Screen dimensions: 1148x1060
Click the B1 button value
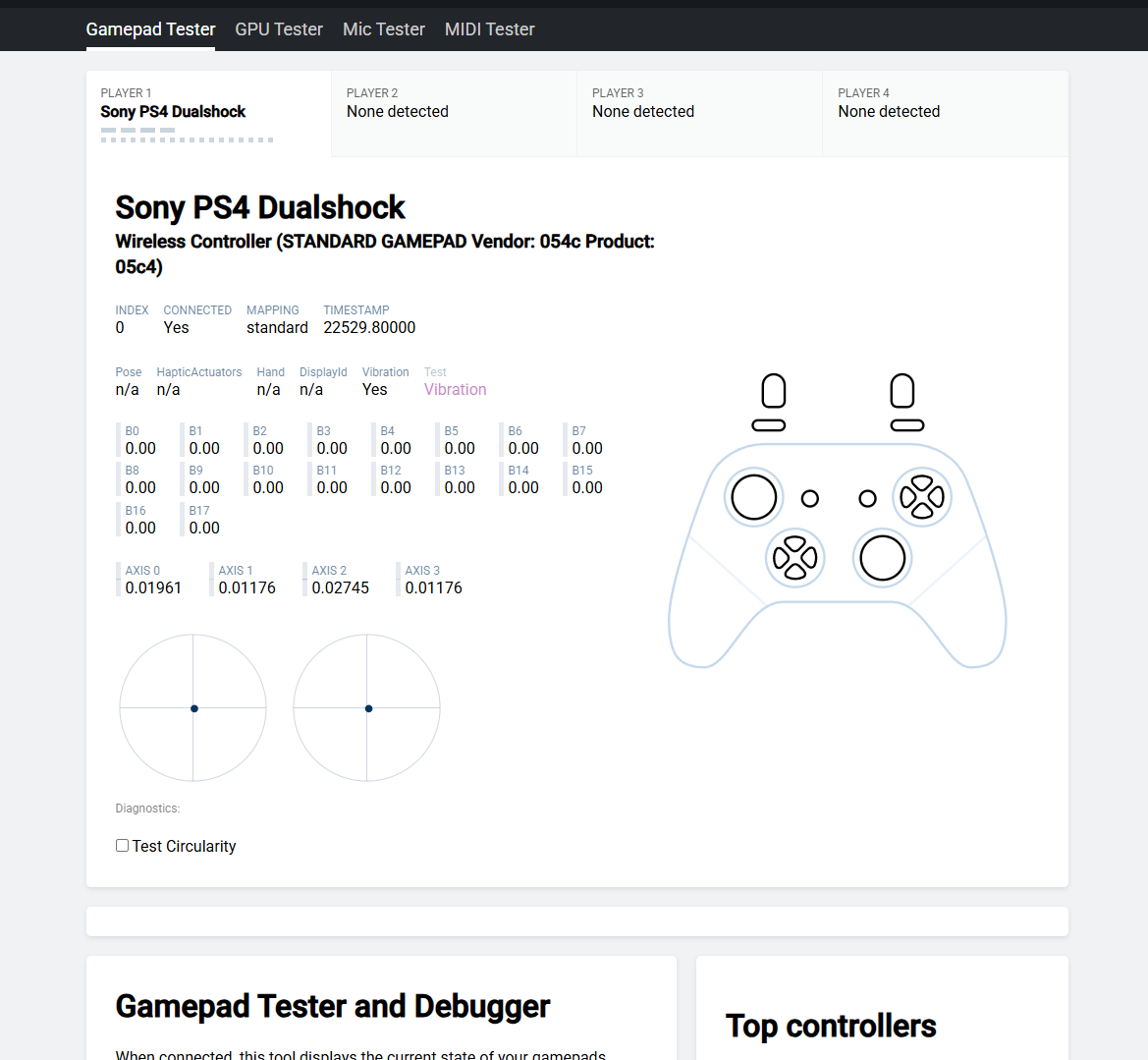coord(204,448)
